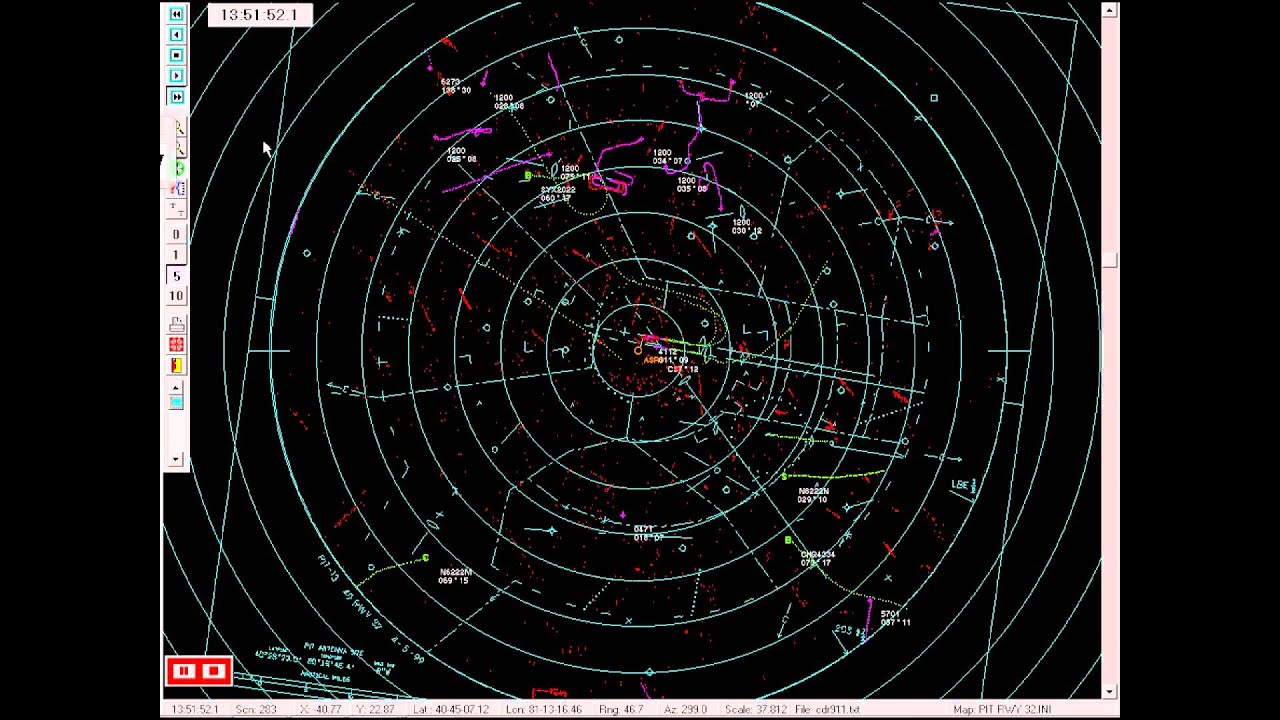This screenshot has height=720, width=1280.
Task: Click the red stop square overlay
Action: 214,672
